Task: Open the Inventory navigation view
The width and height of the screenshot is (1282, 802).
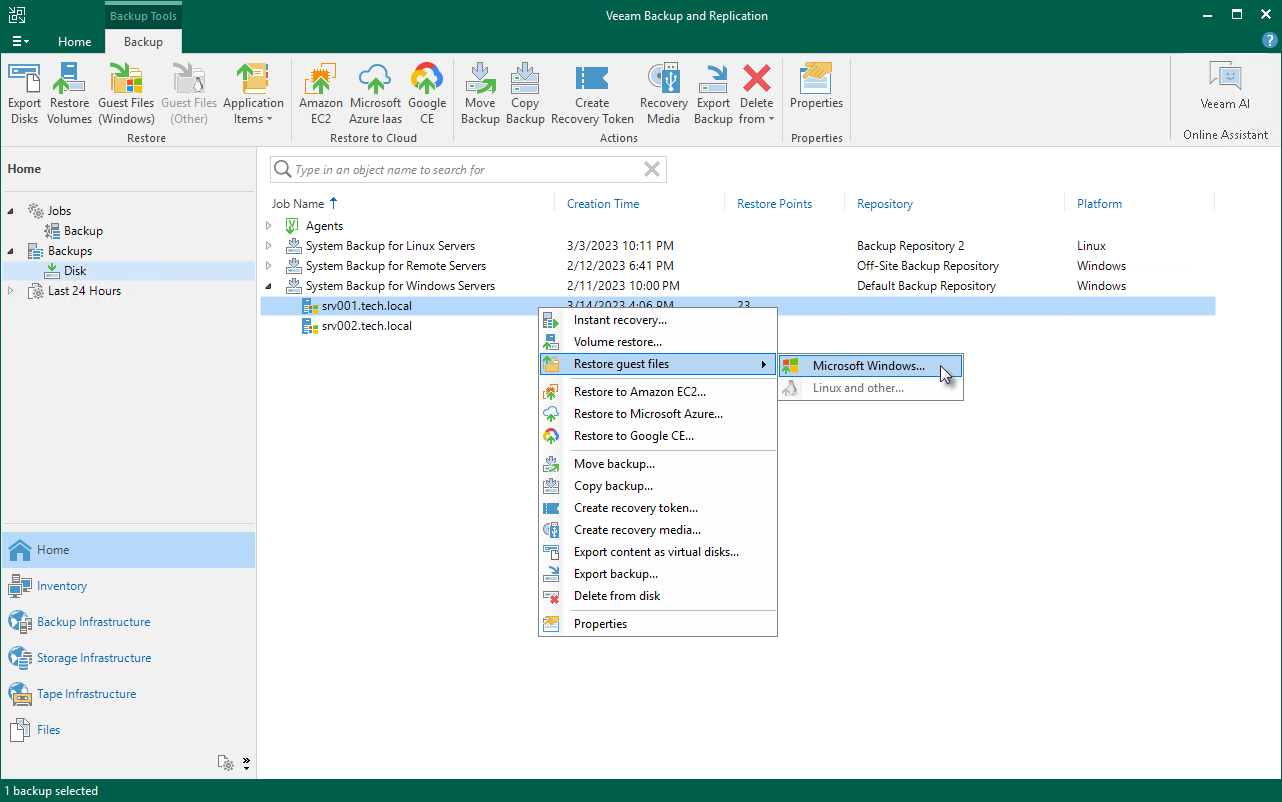Action: 128,586
